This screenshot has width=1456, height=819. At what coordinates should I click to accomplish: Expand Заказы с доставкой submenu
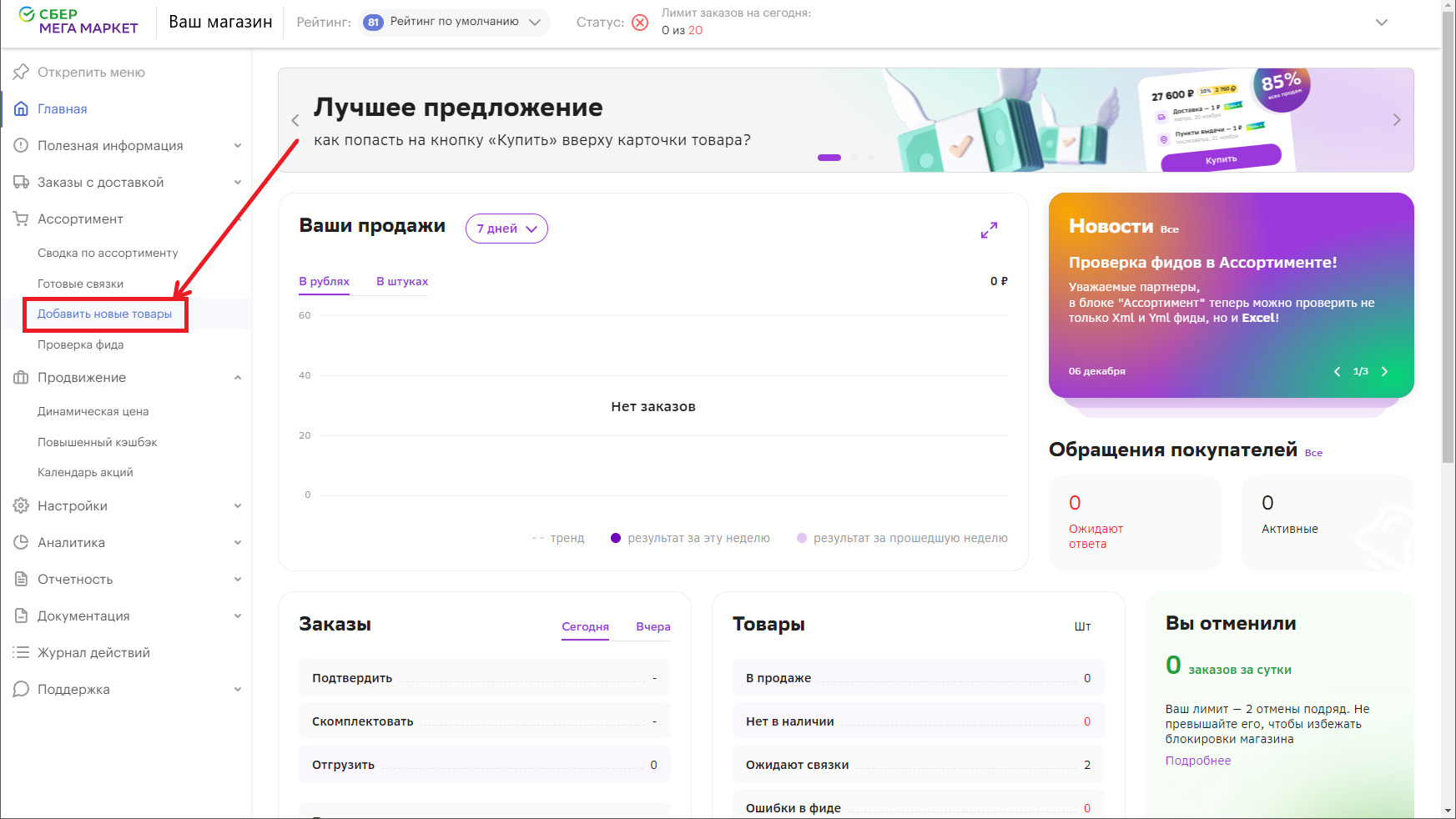pyautogui.click(x=238, y=182)
